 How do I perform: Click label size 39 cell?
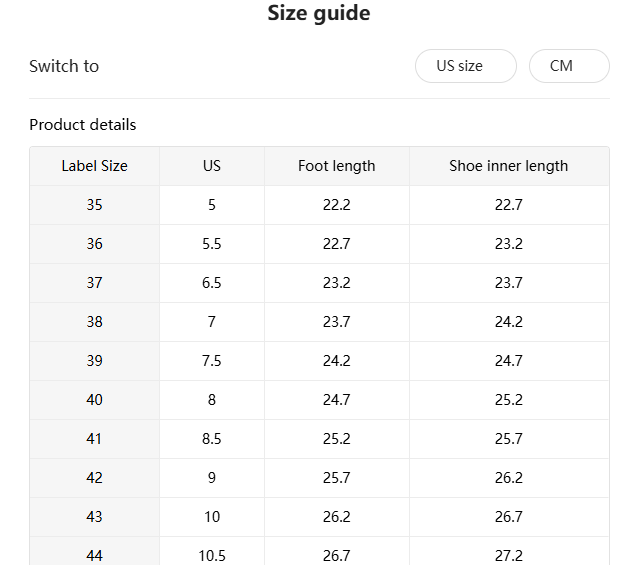click(x=94, y=361)
